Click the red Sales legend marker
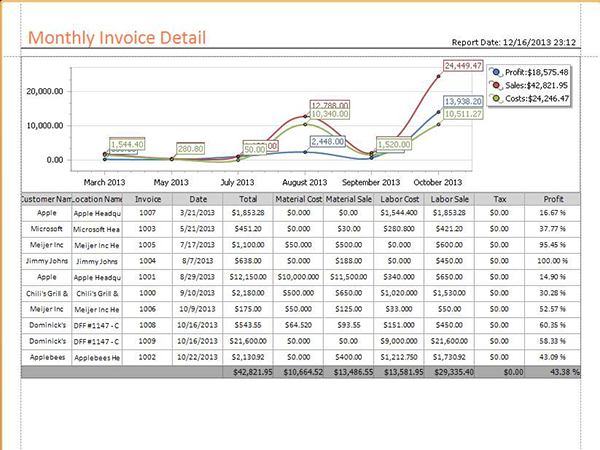Viewport: 600px width, 450px height. tap(495, 85)
